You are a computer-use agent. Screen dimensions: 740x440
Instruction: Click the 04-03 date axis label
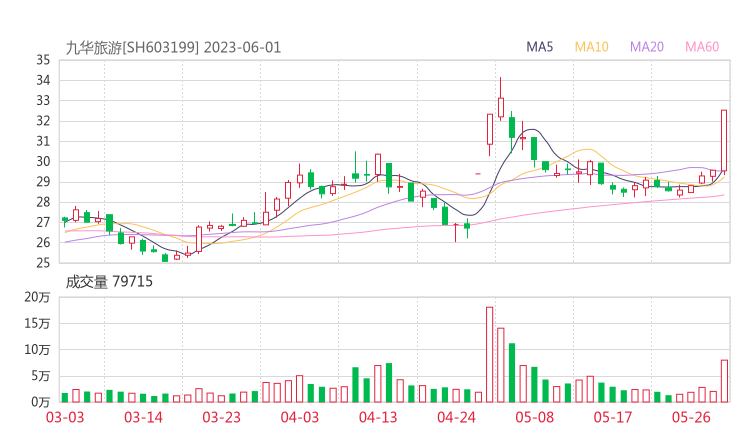point(300,417)
